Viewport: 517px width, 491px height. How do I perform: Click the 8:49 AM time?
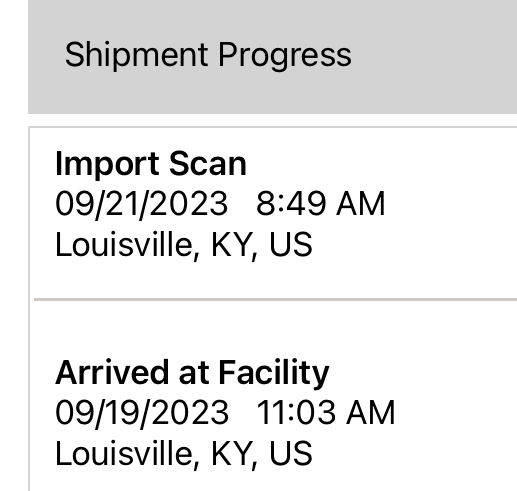click(x=321, y=203)
